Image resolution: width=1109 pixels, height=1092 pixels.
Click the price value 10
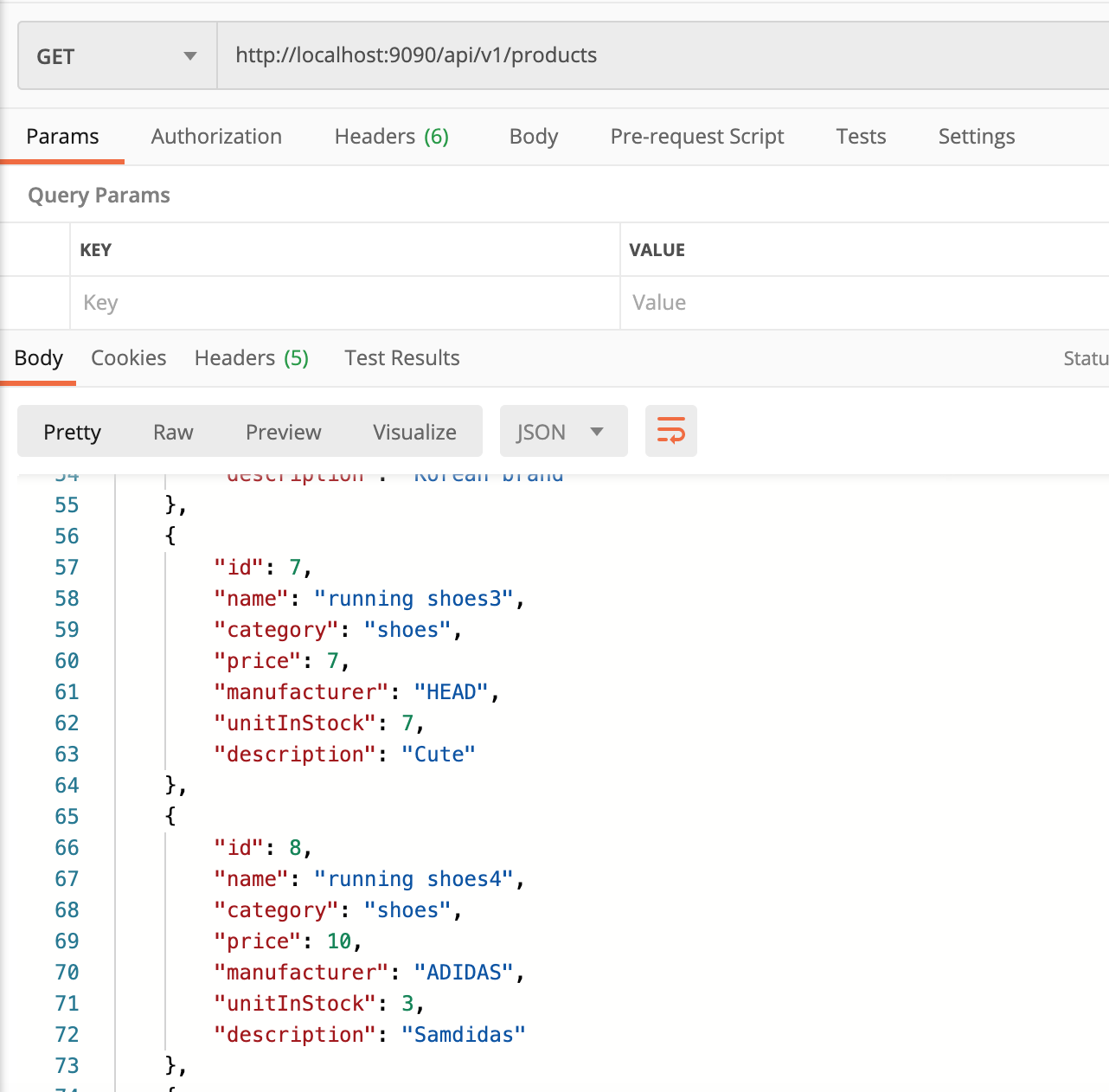pyautogui.click(x=339, y=941)
